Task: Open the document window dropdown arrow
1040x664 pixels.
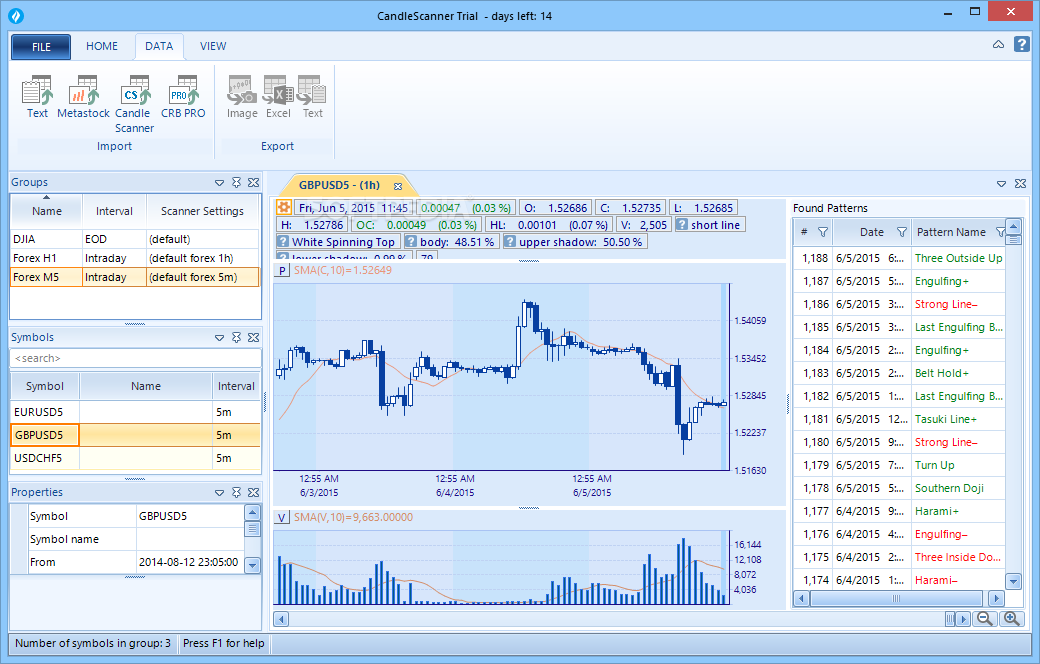Action: coord(1002,184)
